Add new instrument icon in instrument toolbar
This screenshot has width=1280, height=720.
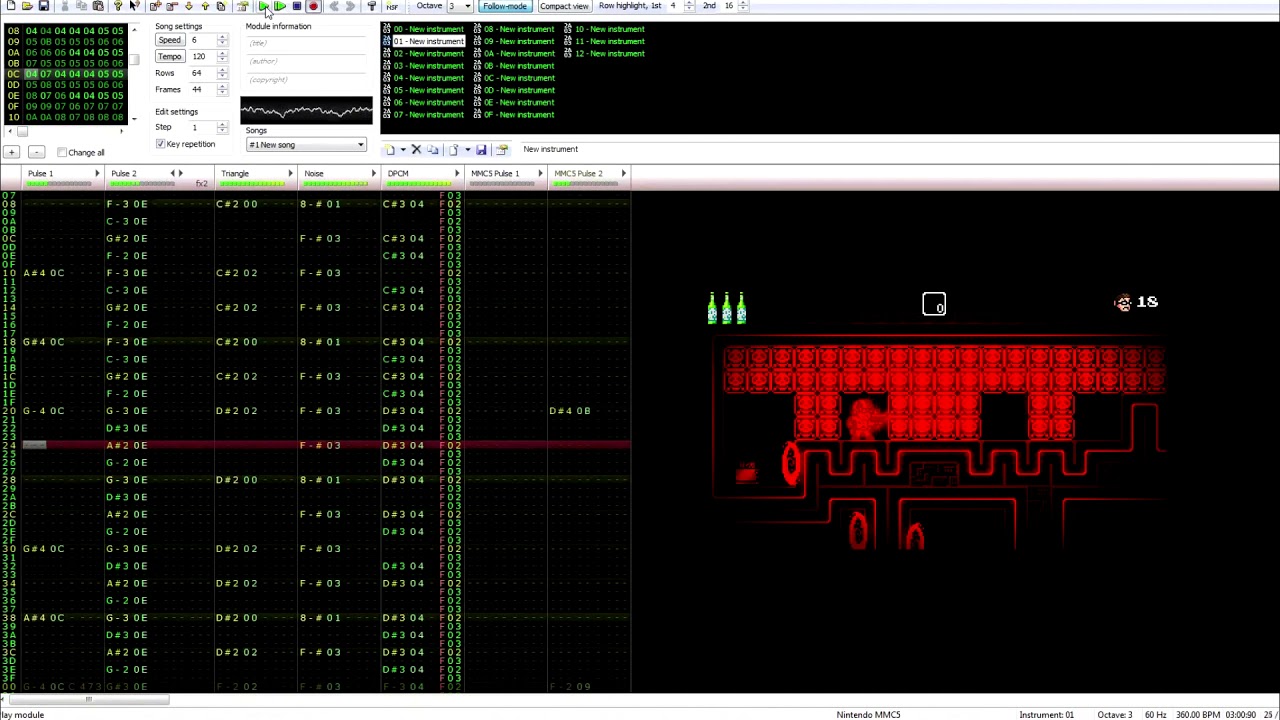pos(390,150)
